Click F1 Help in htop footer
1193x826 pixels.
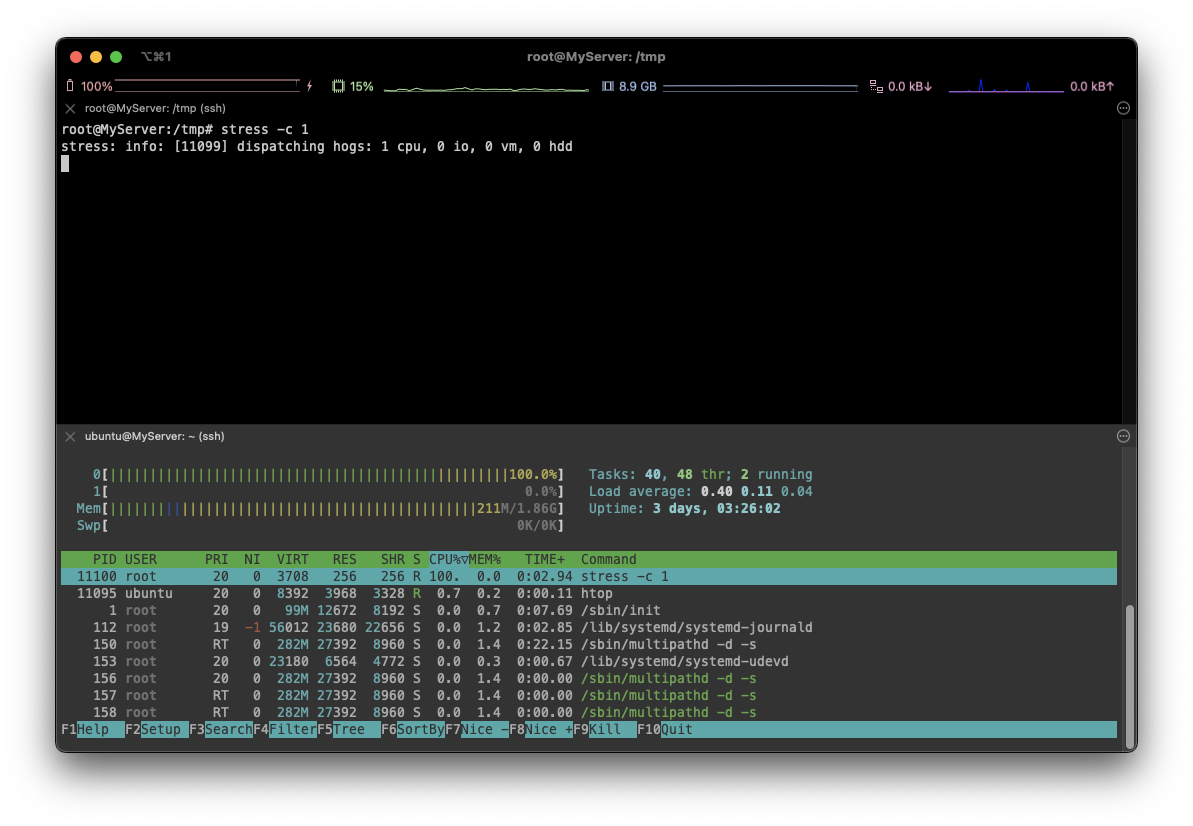(x=93, y=729)
